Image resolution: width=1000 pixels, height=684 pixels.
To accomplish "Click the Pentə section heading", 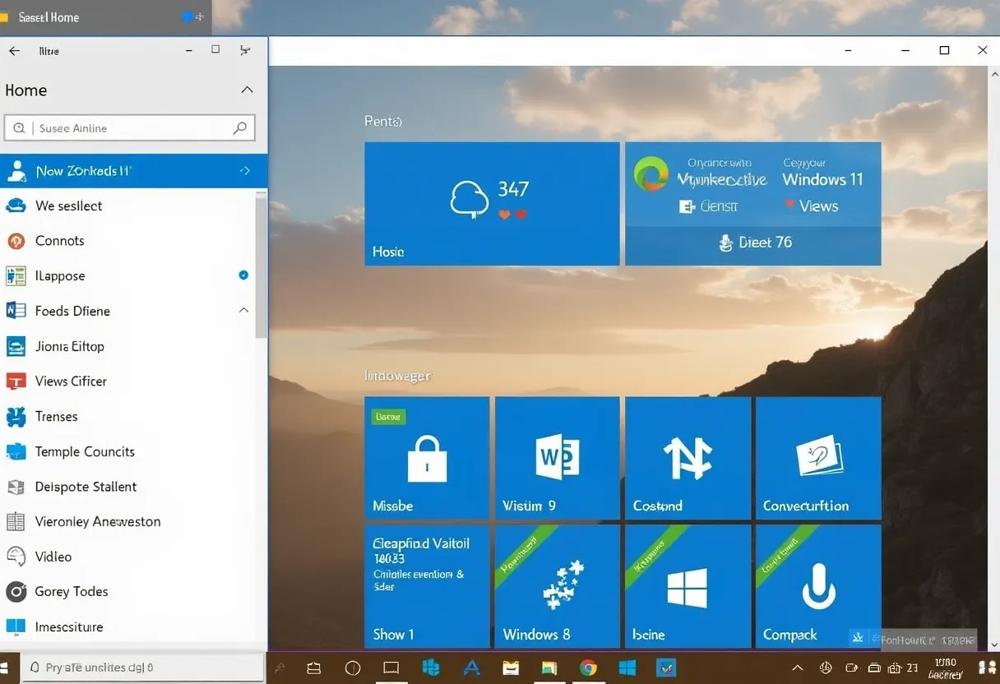I will point(383,121).
